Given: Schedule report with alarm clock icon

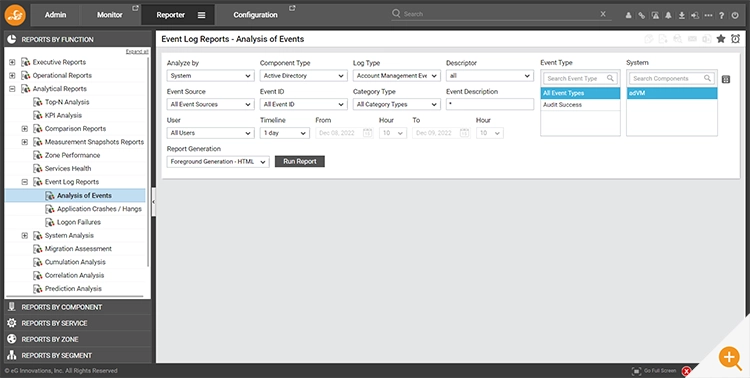Looking at the screenshot, I should (x=735, y=39).
